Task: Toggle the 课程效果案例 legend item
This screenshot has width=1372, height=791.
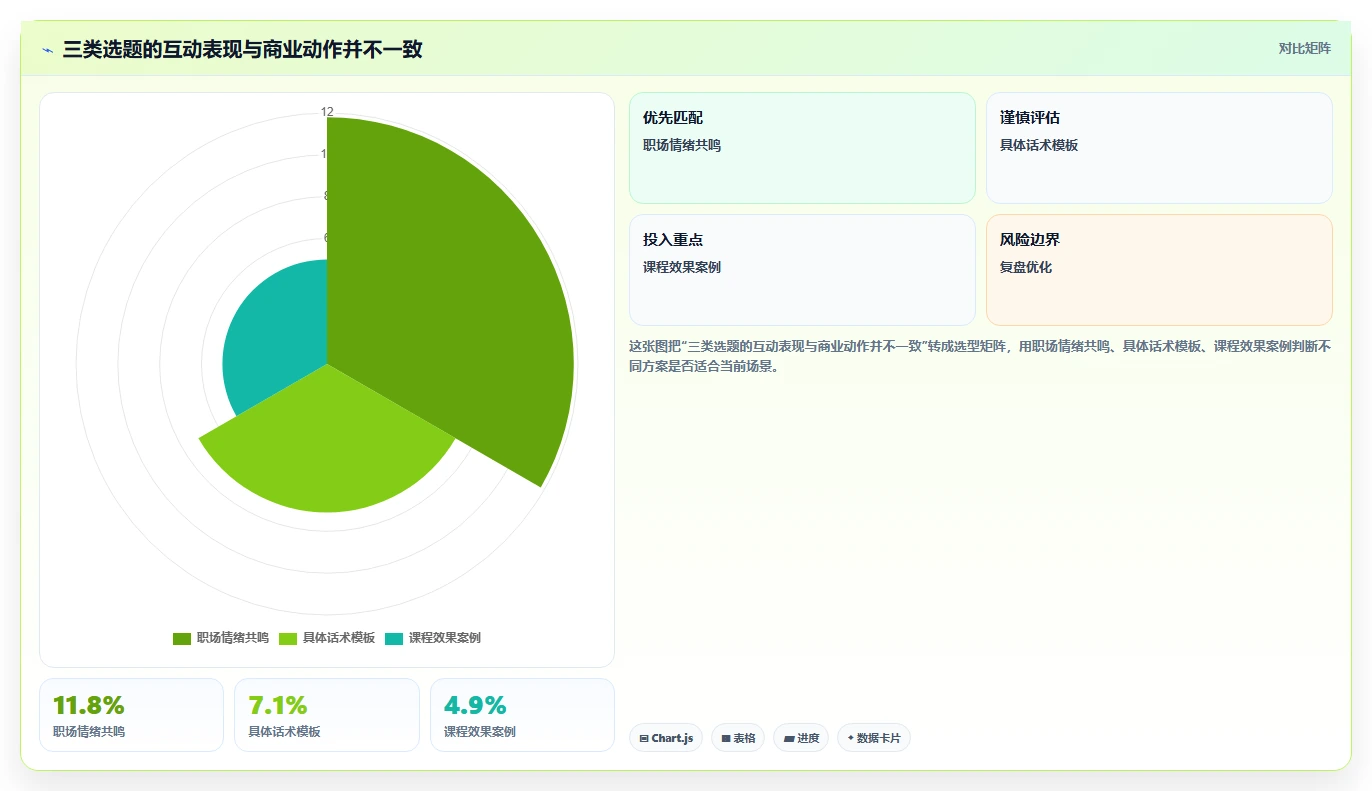Action: pyautogui.click(x=433, y=638)
